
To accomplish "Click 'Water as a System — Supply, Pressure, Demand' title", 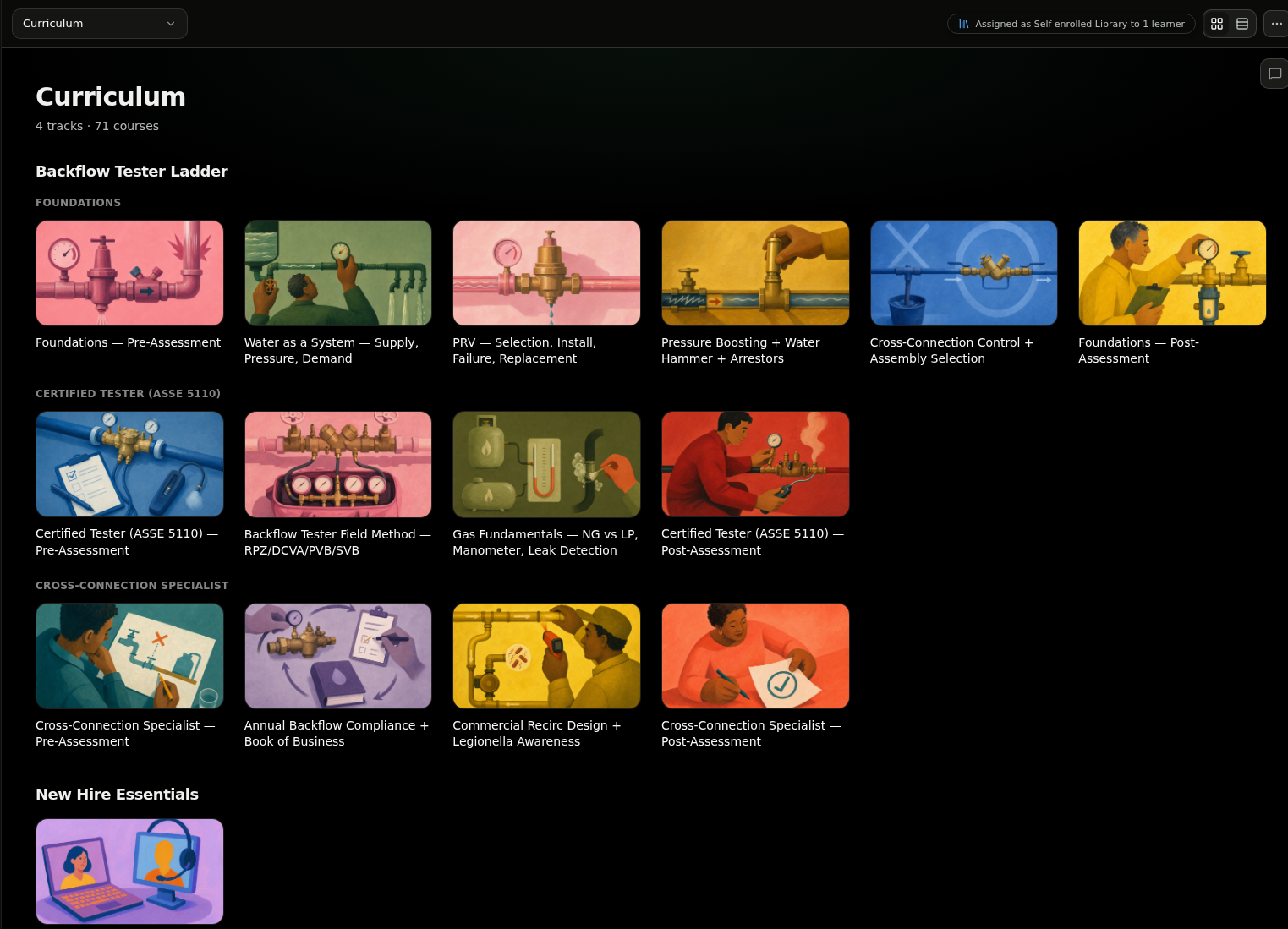I will pyautogui.click(x=332, y=350).
